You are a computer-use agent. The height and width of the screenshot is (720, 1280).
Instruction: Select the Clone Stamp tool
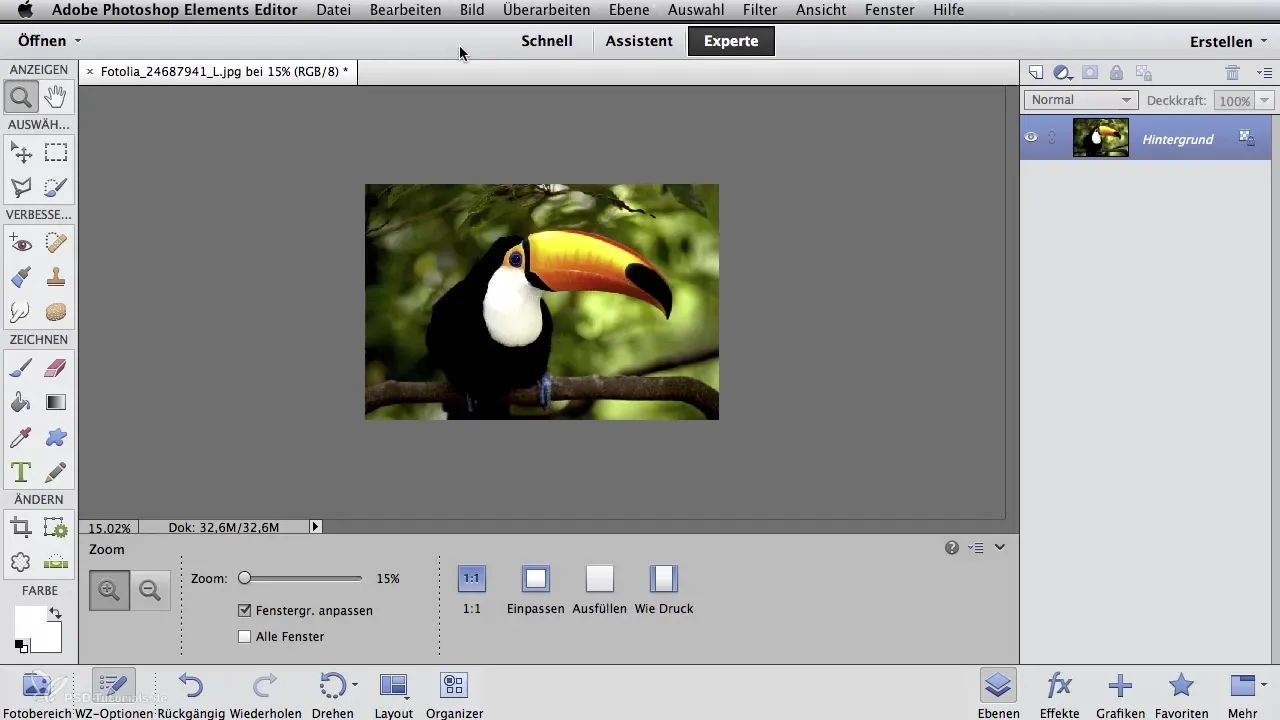click(x=56, y=277)
